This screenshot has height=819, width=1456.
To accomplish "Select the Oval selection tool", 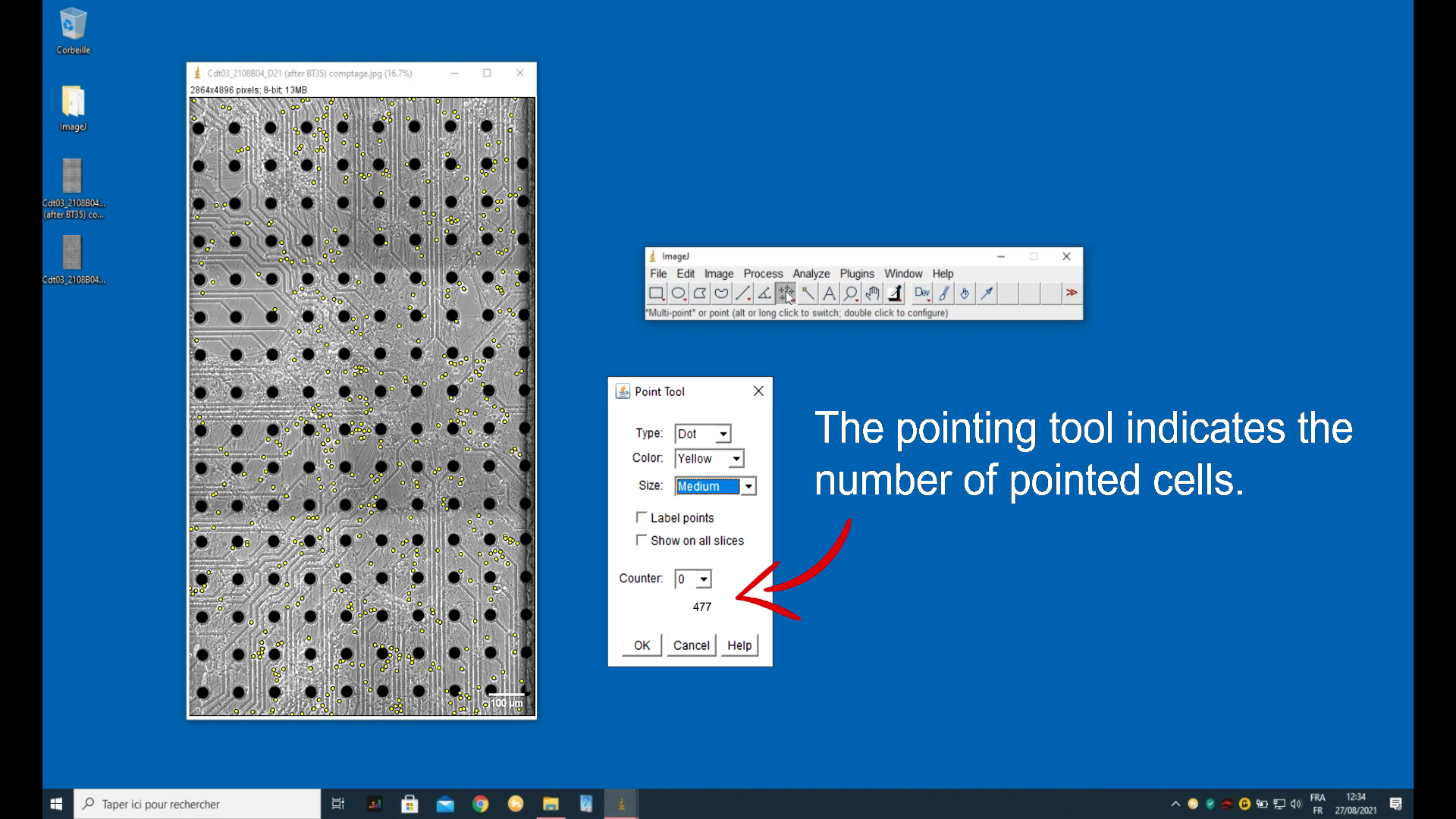I will (678, 293).
